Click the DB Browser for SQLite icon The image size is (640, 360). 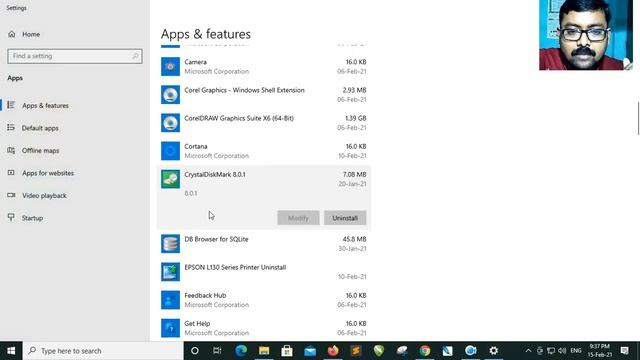click(x=170, y=244)
